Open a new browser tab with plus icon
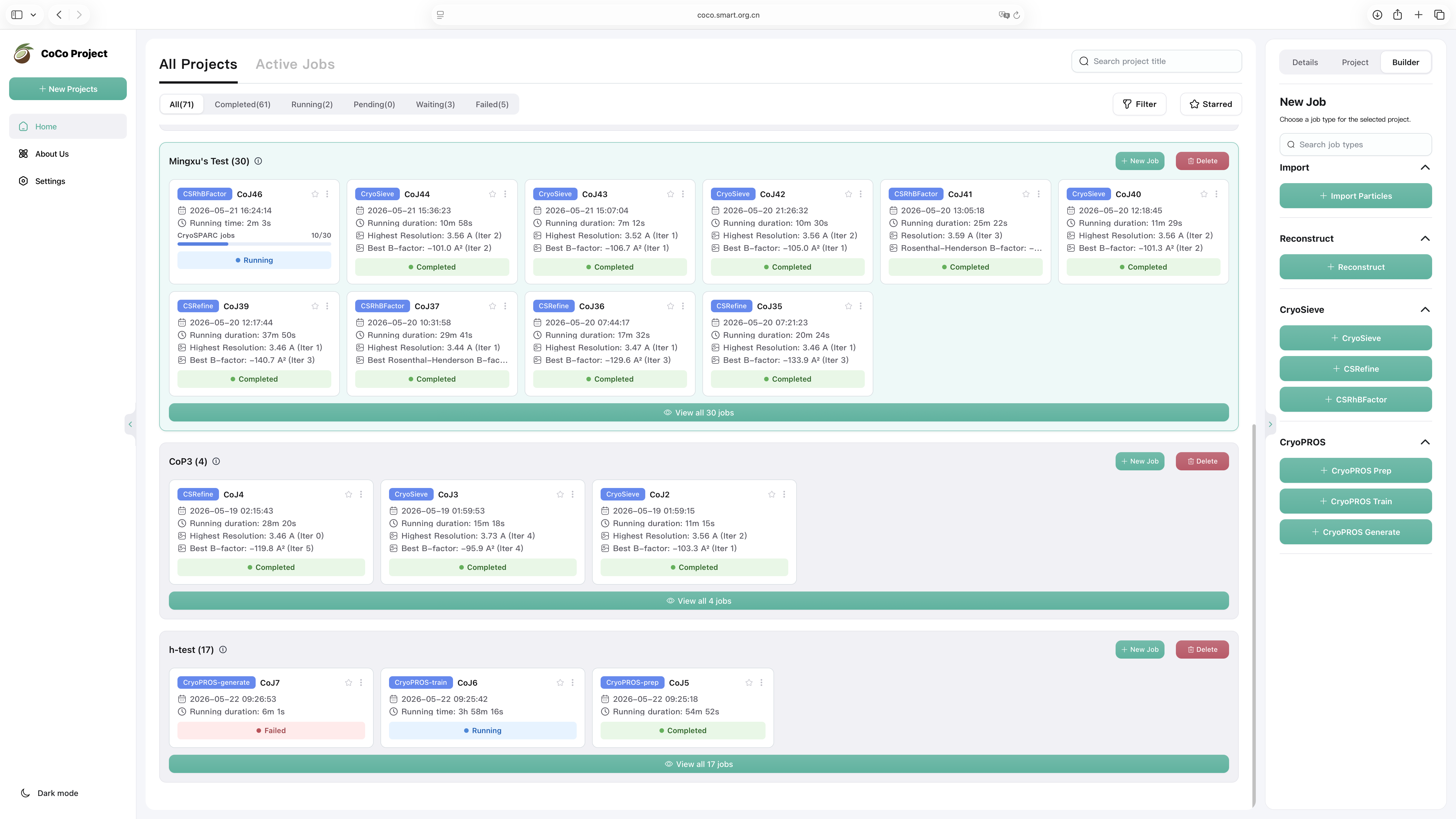 [1419, 15]
